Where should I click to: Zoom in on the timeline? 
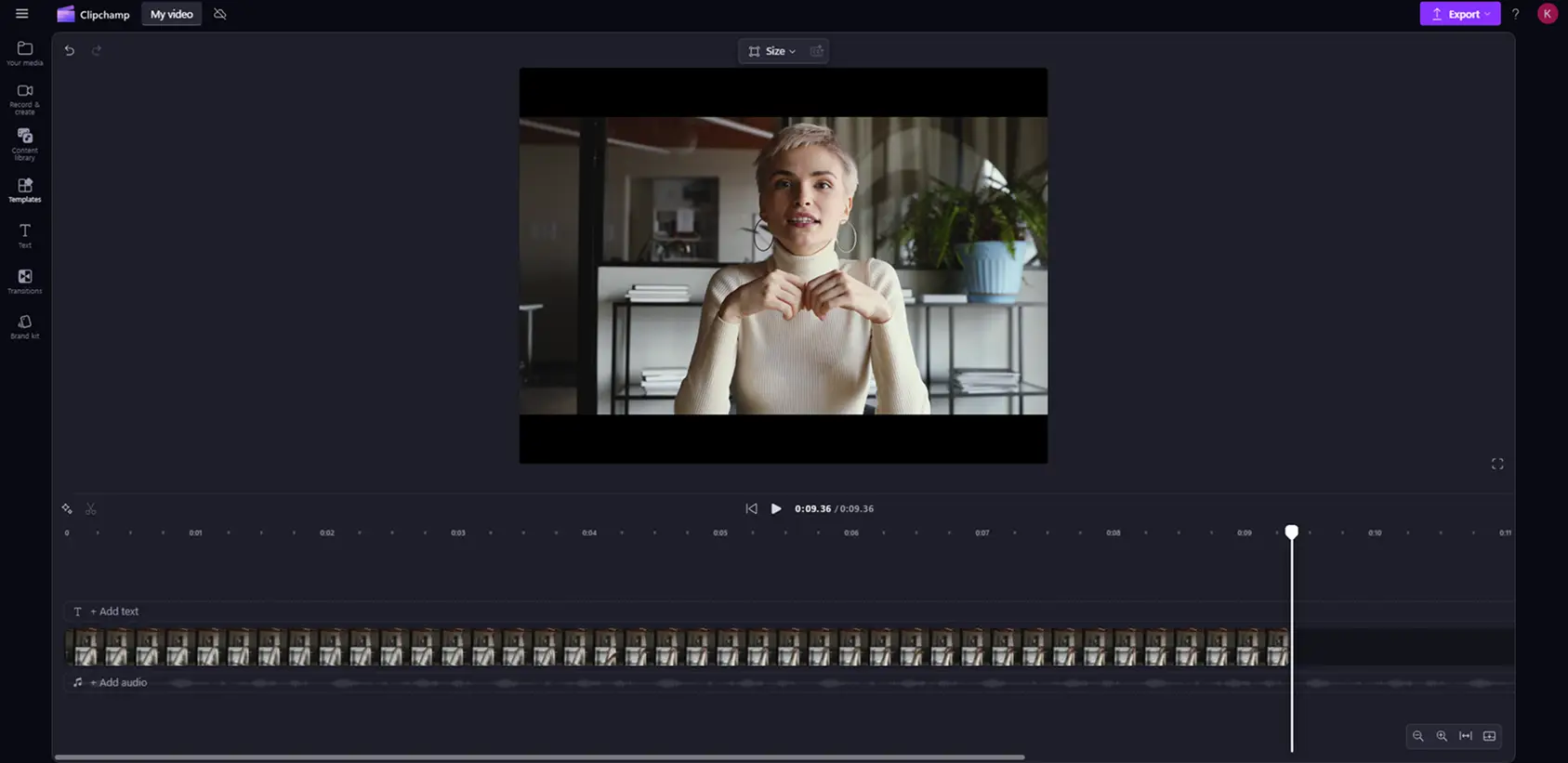click(1442, 736)
